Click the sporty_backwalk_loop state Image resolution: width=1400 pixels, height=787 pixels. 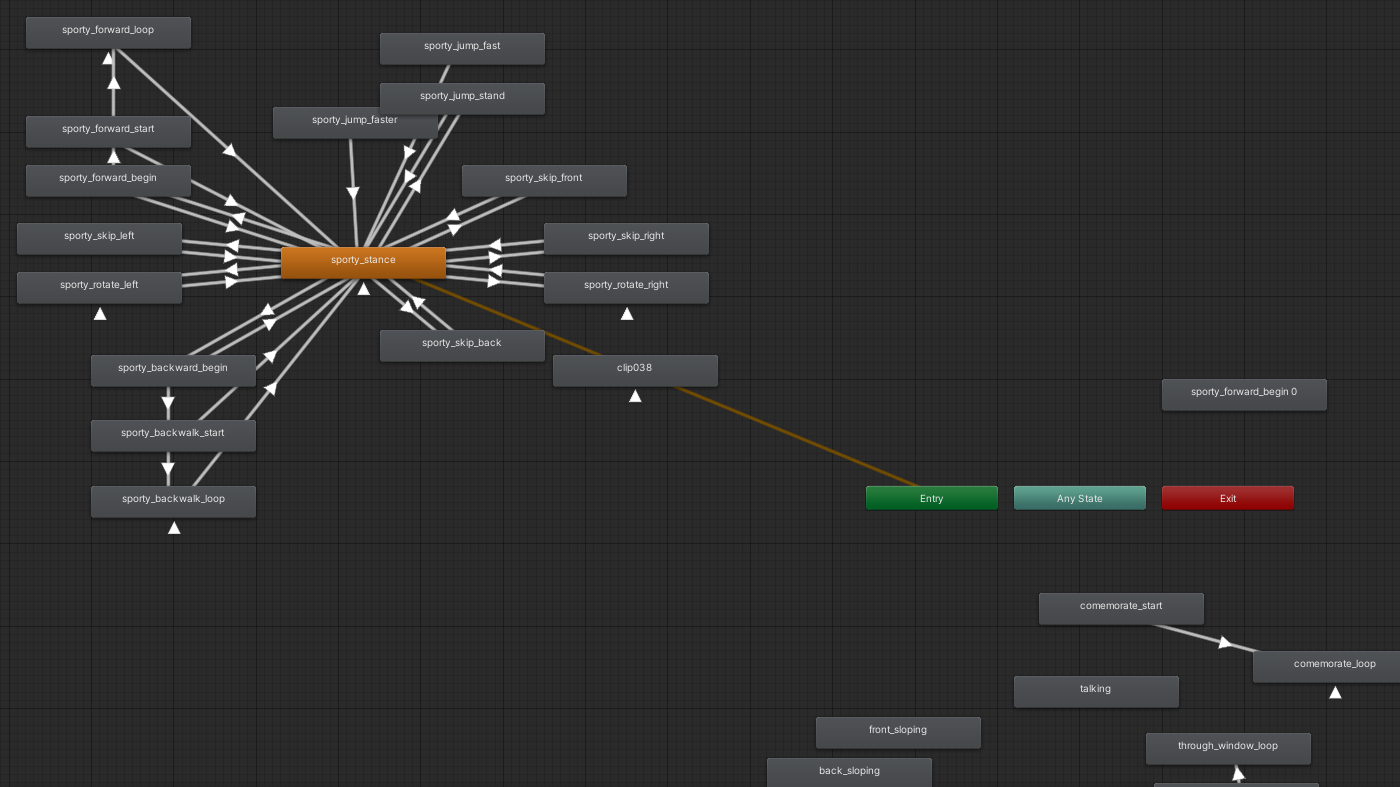pos(173,501)
